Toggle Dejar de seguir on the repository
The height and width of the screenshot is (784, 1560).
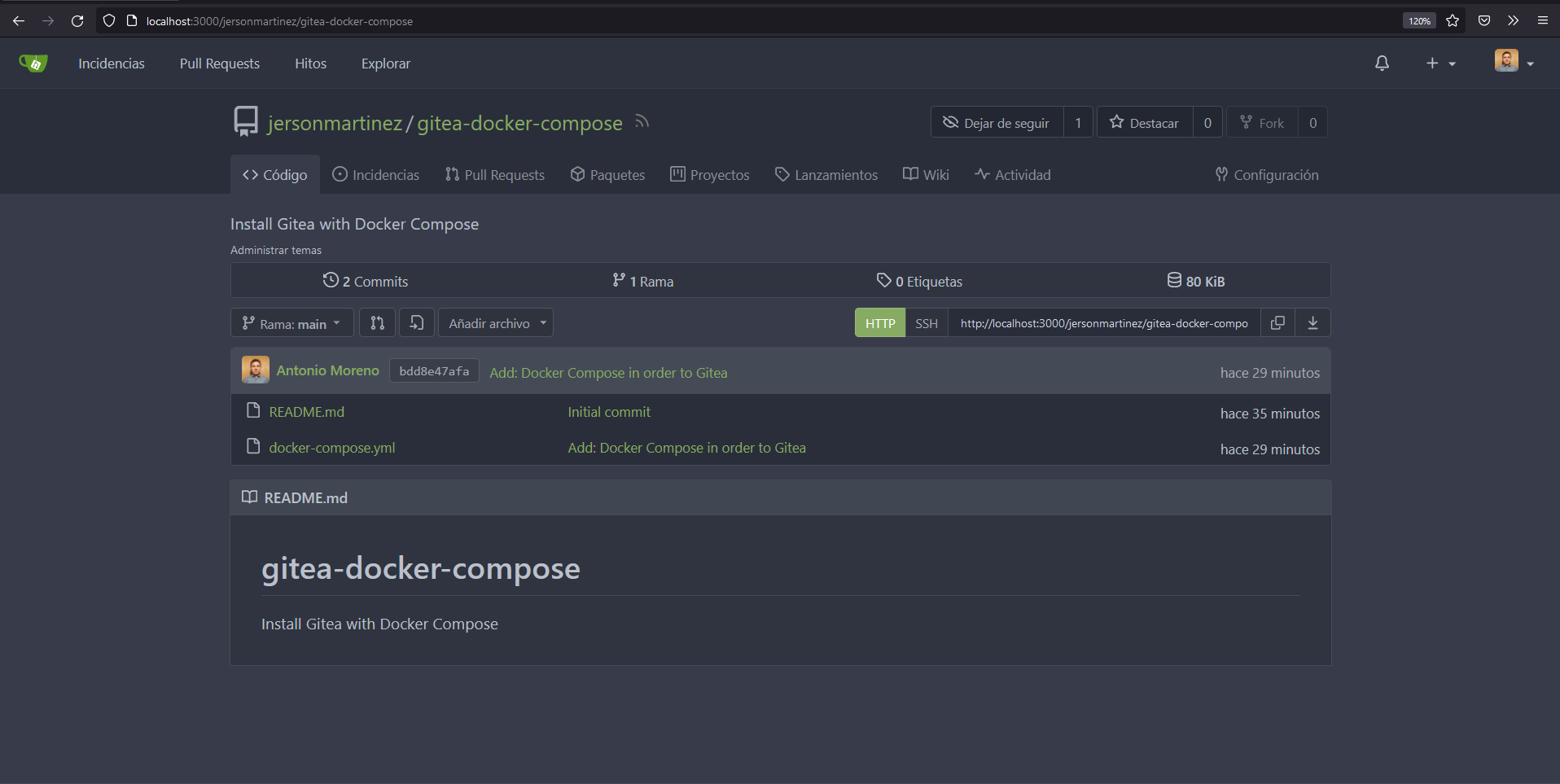997,122
